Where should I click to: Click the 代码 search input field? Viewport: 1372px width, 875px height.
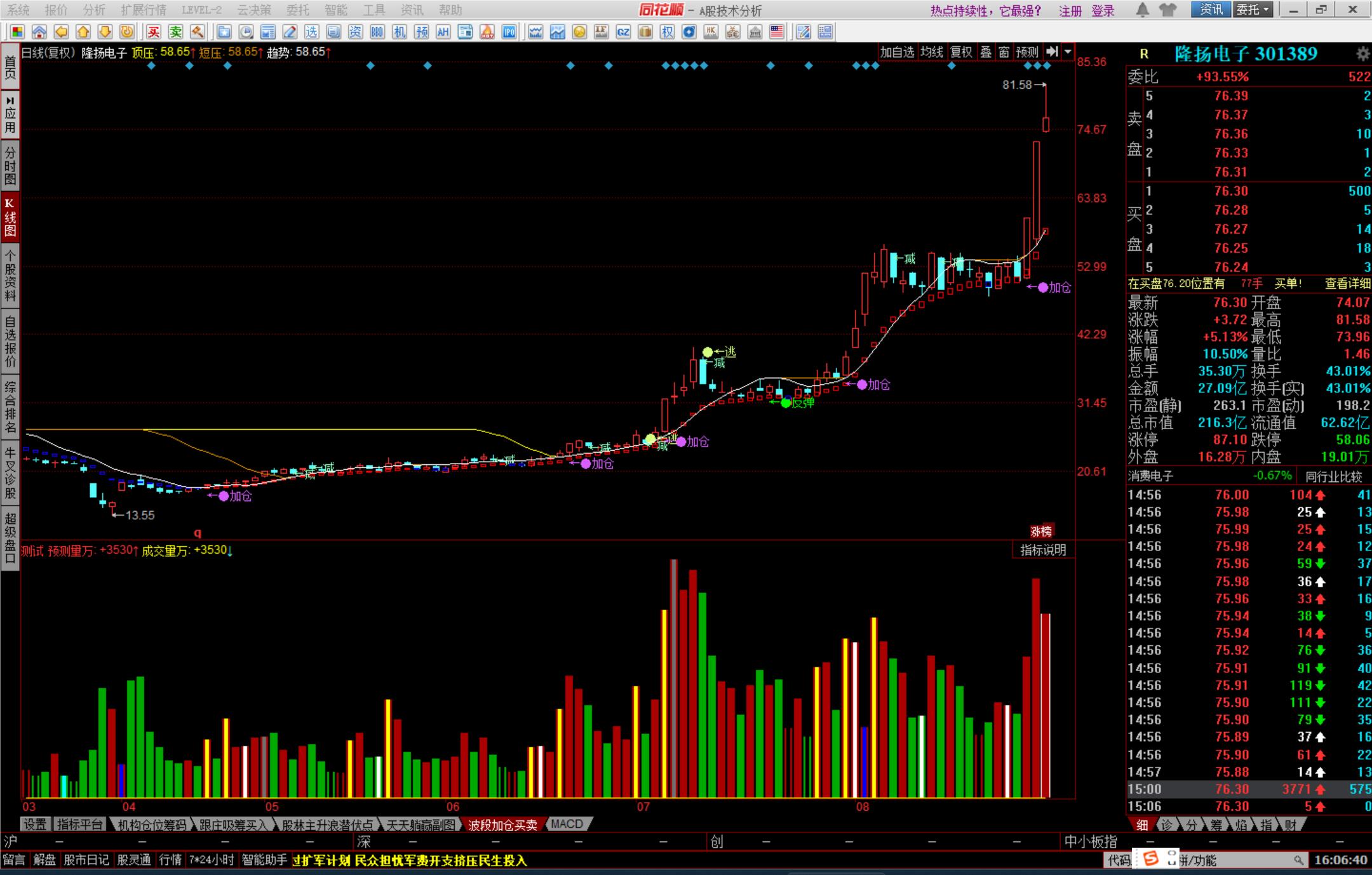[1239, 860]
